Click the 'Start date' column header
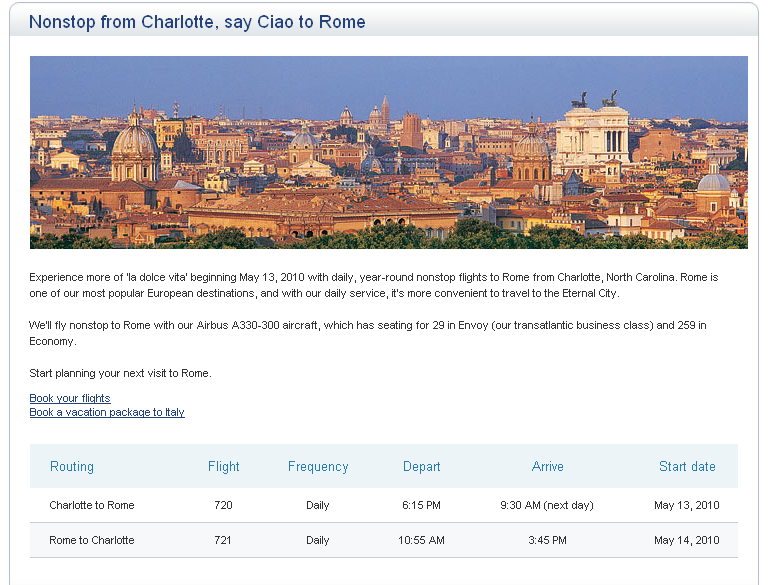The height and width of the screenshot is (585, 770). 687,466
